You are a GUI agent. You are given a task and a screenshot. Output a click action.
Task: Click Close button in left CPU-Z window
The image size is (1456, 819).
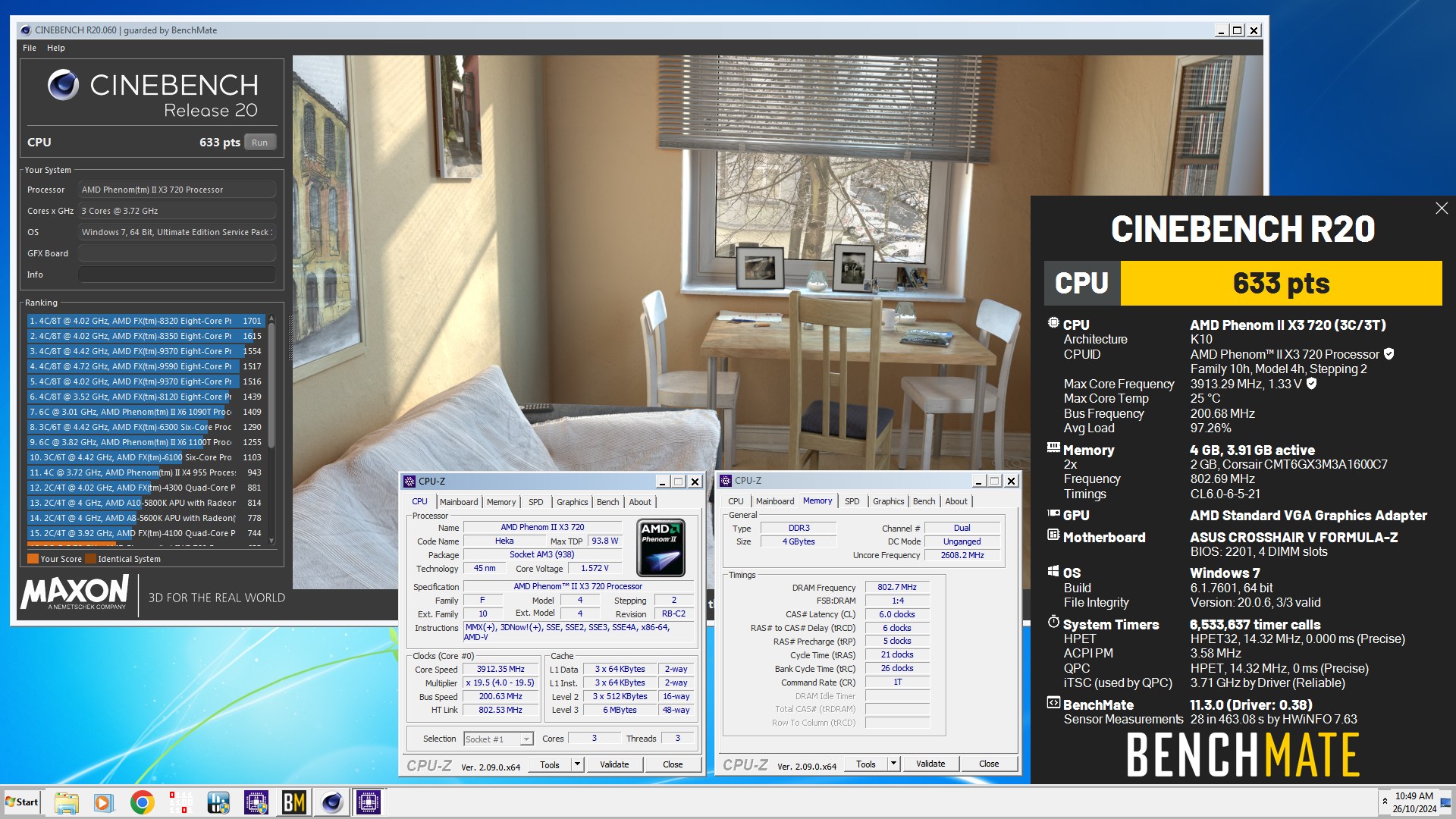(673, 764)
